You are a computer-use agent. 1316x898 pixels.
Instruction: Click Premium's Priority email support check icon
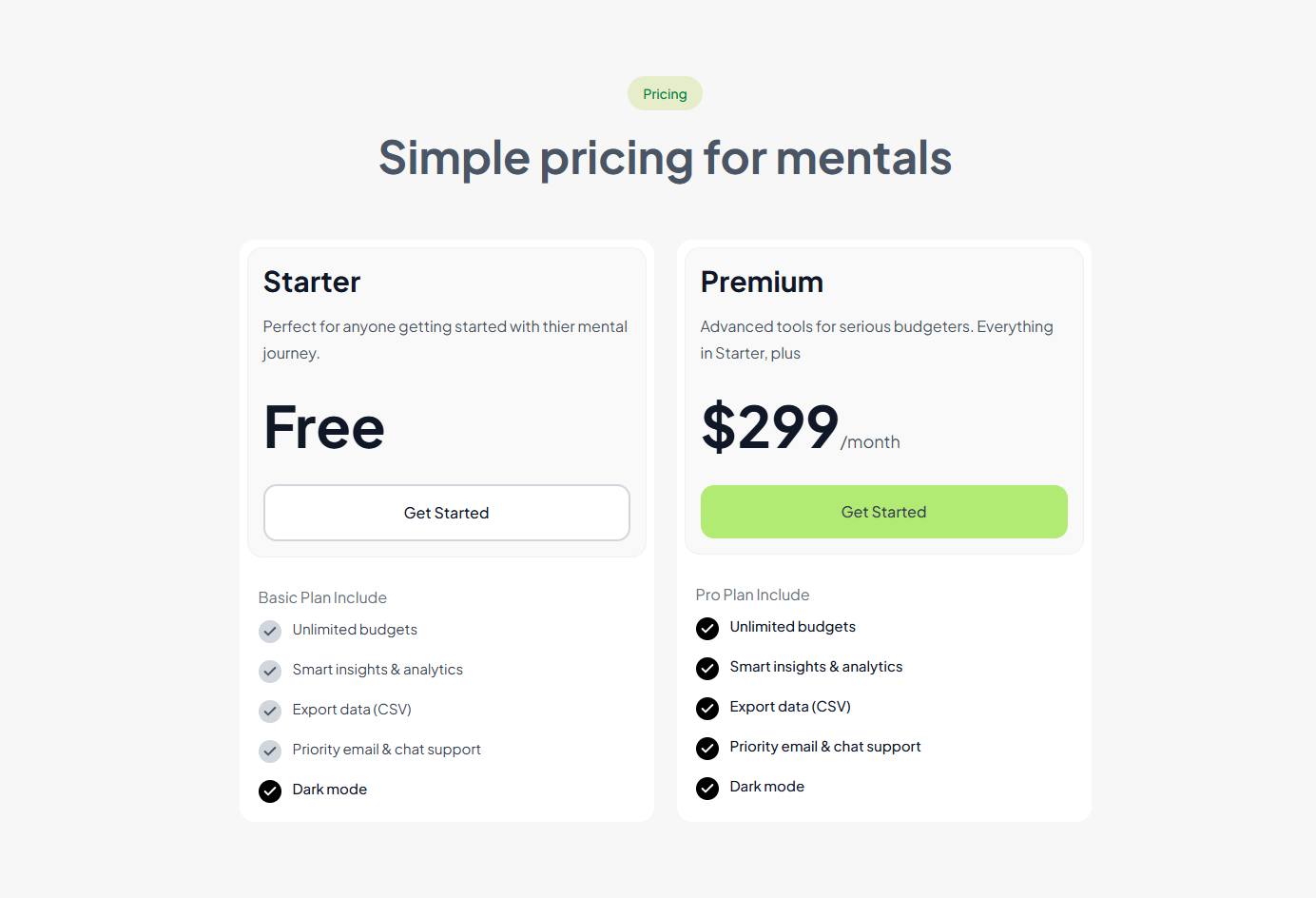707,749
